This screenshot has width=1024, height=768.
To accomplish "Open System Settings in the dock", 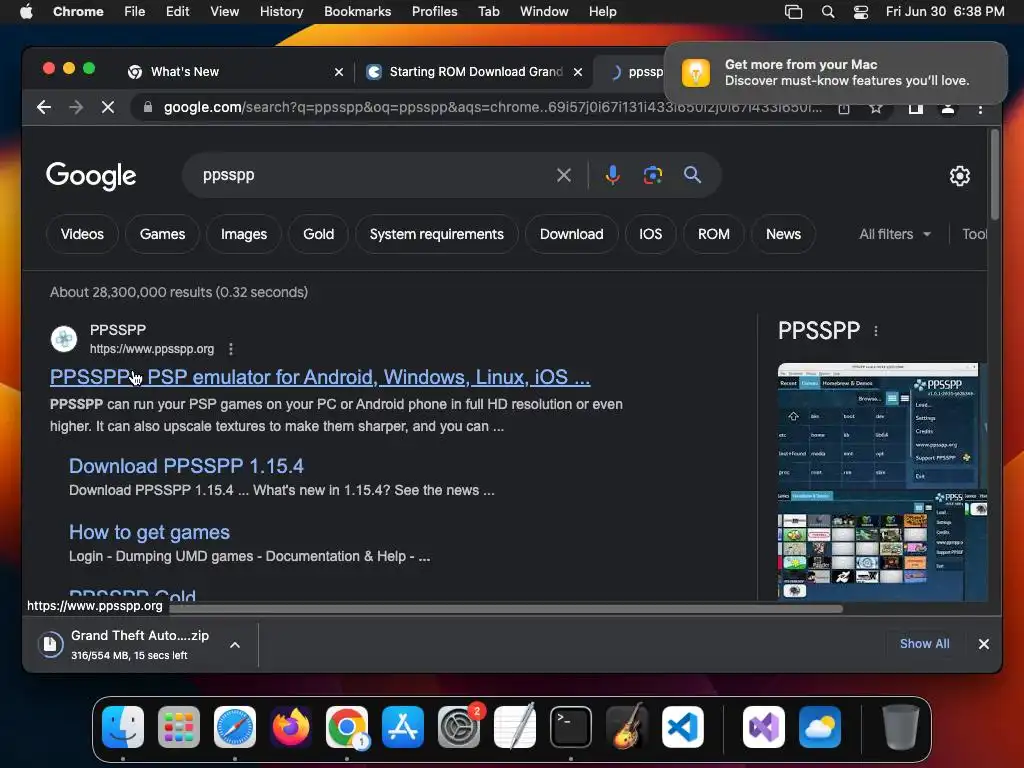I will (458, 727).
